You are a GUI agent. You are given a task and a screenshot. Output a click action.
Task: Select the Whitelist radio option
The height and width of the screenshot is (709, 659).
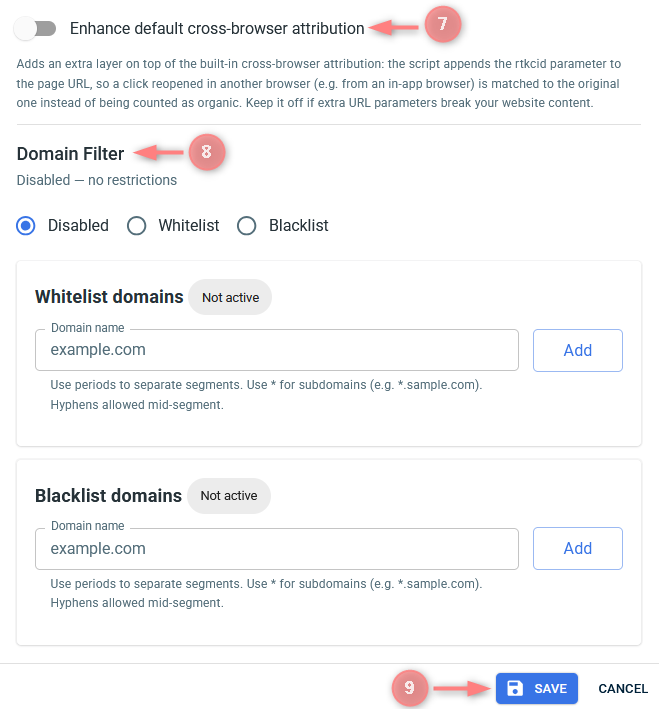pyautogui.click(x=136, y=226)
